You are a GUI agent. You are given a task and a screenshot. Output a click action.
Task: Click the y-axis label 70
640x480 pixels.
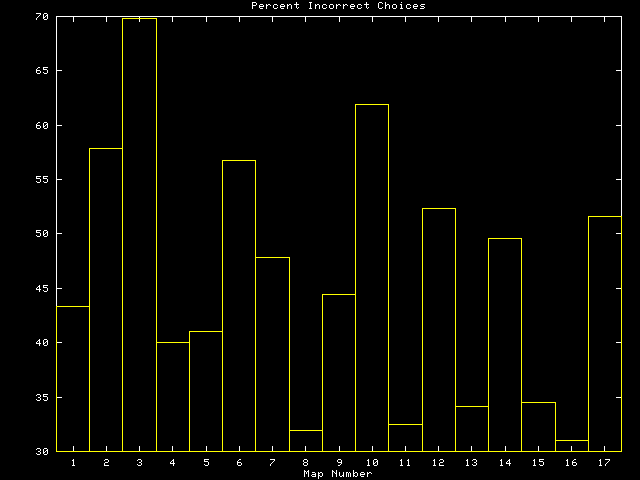tap(42, 17)
